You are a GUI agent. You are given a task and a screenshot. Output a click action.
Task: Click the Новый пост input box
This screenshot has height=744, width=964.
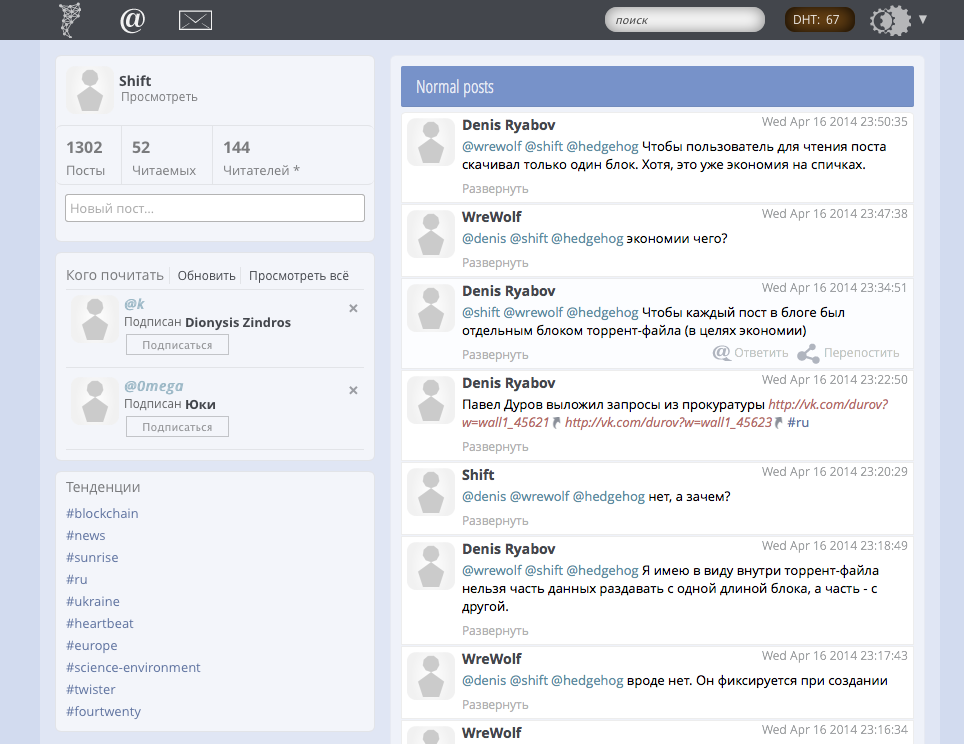(215, 208)
